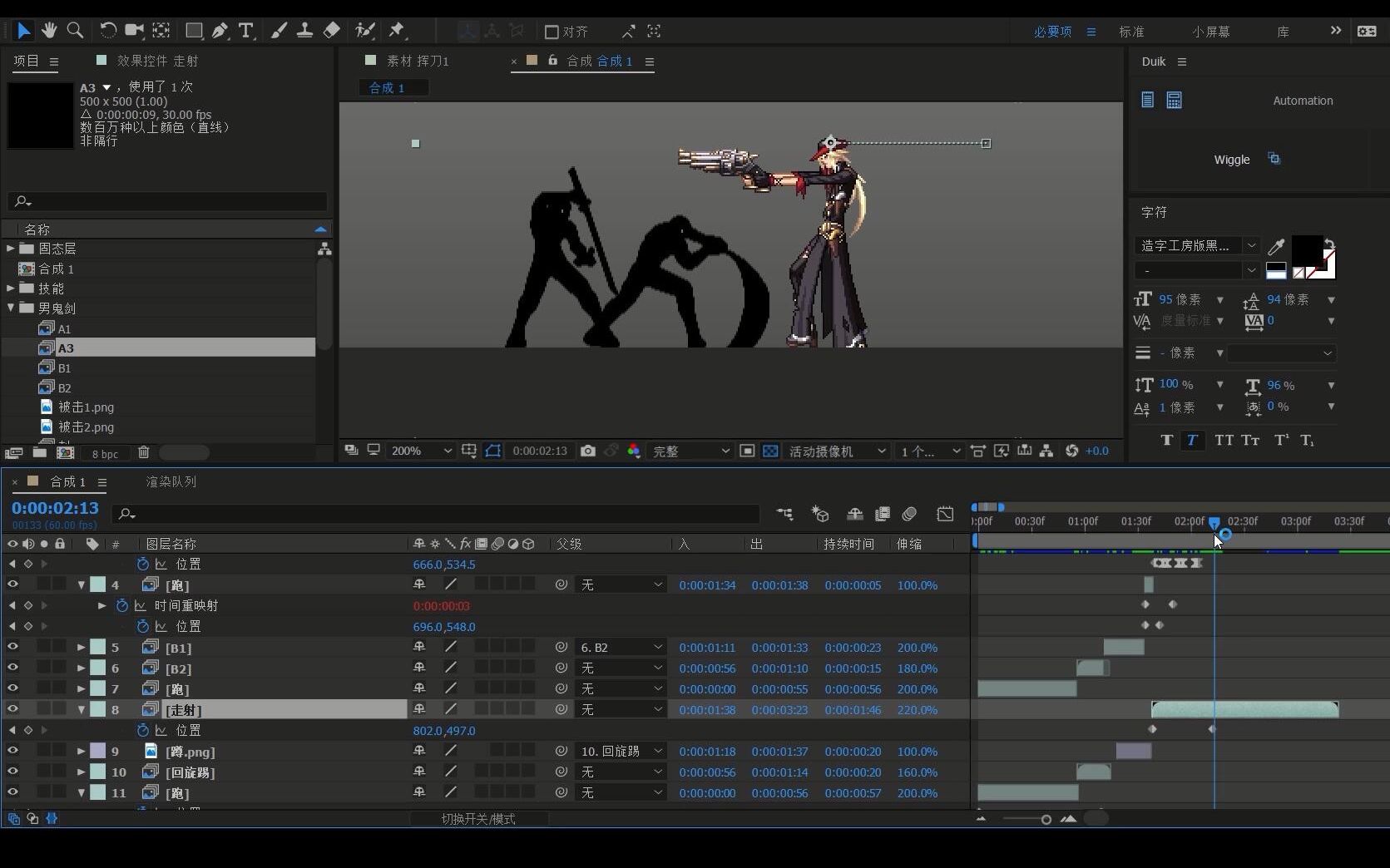Open the Duik panel menu
Screen dimensions: 1390x868
pos(1182,62)
